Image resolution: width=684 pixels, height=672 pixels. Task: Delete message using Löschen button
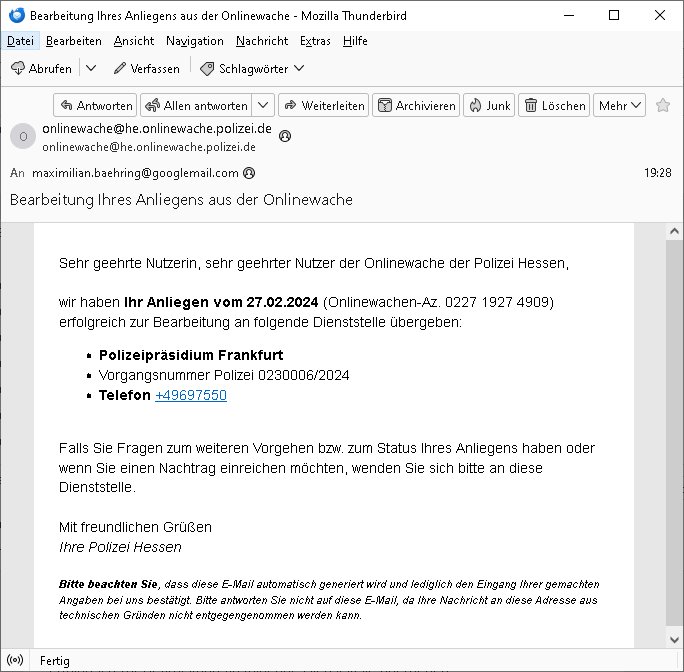[x=554, y=105]
